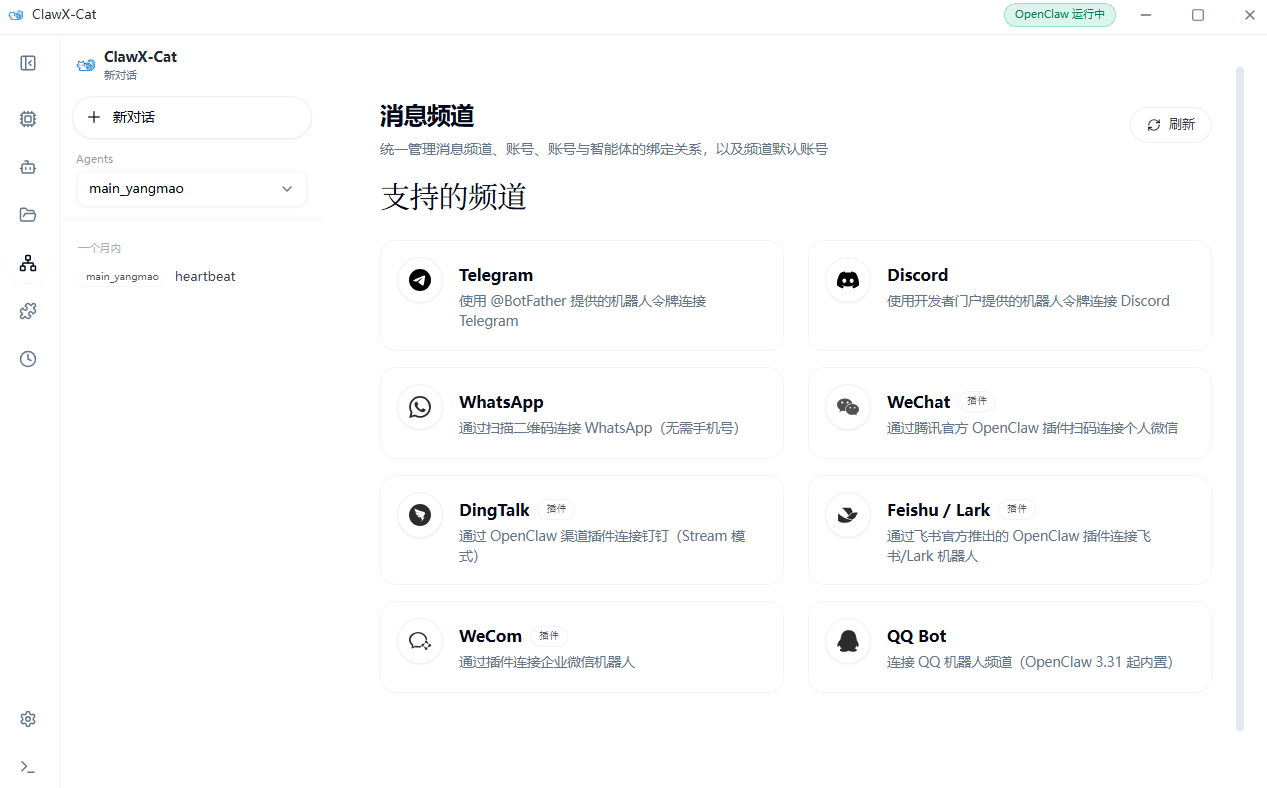Select the channels network icon in the sidebar
The width and height of the screenshot is (1267, 788).
27,262
